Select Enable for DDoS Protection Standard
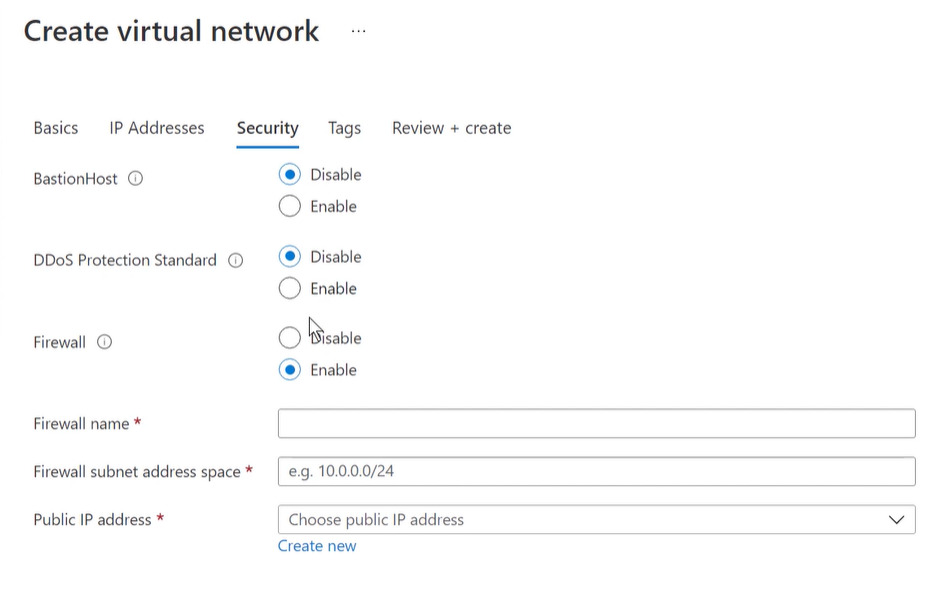The image size is (943, 593). 289,289
